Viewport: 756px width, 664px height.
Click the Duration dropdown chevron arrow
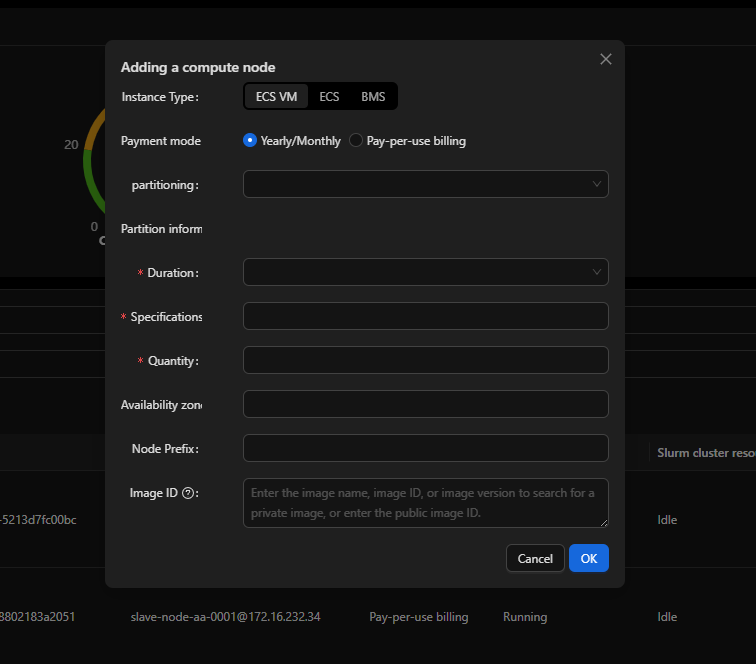tap(596, 272)
